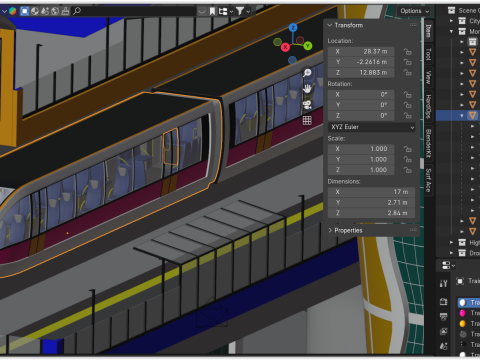Expand the Properties panel in sidebar
The height and width of the screenshot is (360, 480).
(330, 230)
